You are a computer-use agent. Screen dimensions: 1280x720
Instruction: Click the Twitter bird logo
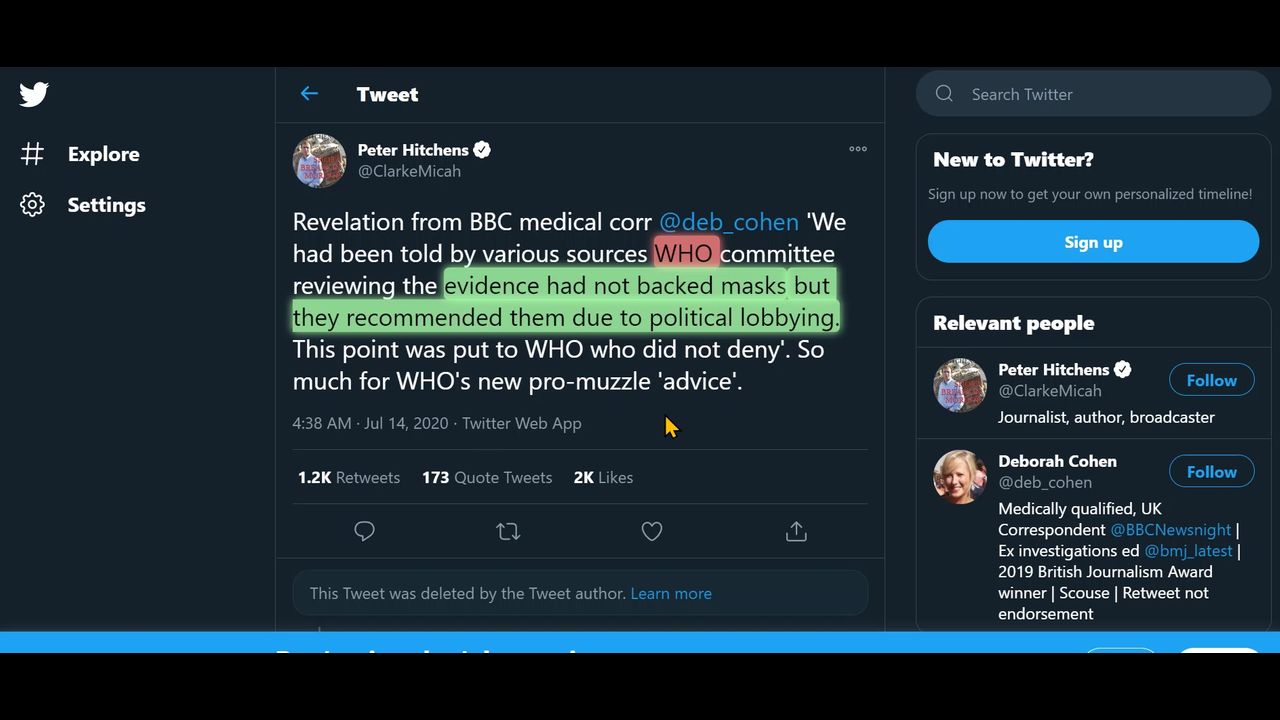point(34,95)
